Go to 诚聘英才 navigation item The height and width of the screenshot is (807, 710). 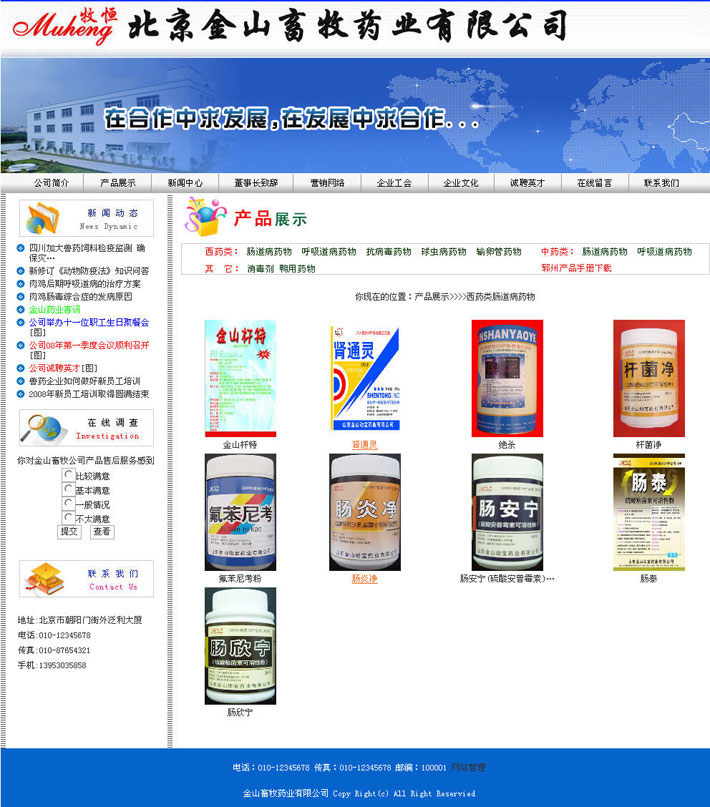pos(527,183)
